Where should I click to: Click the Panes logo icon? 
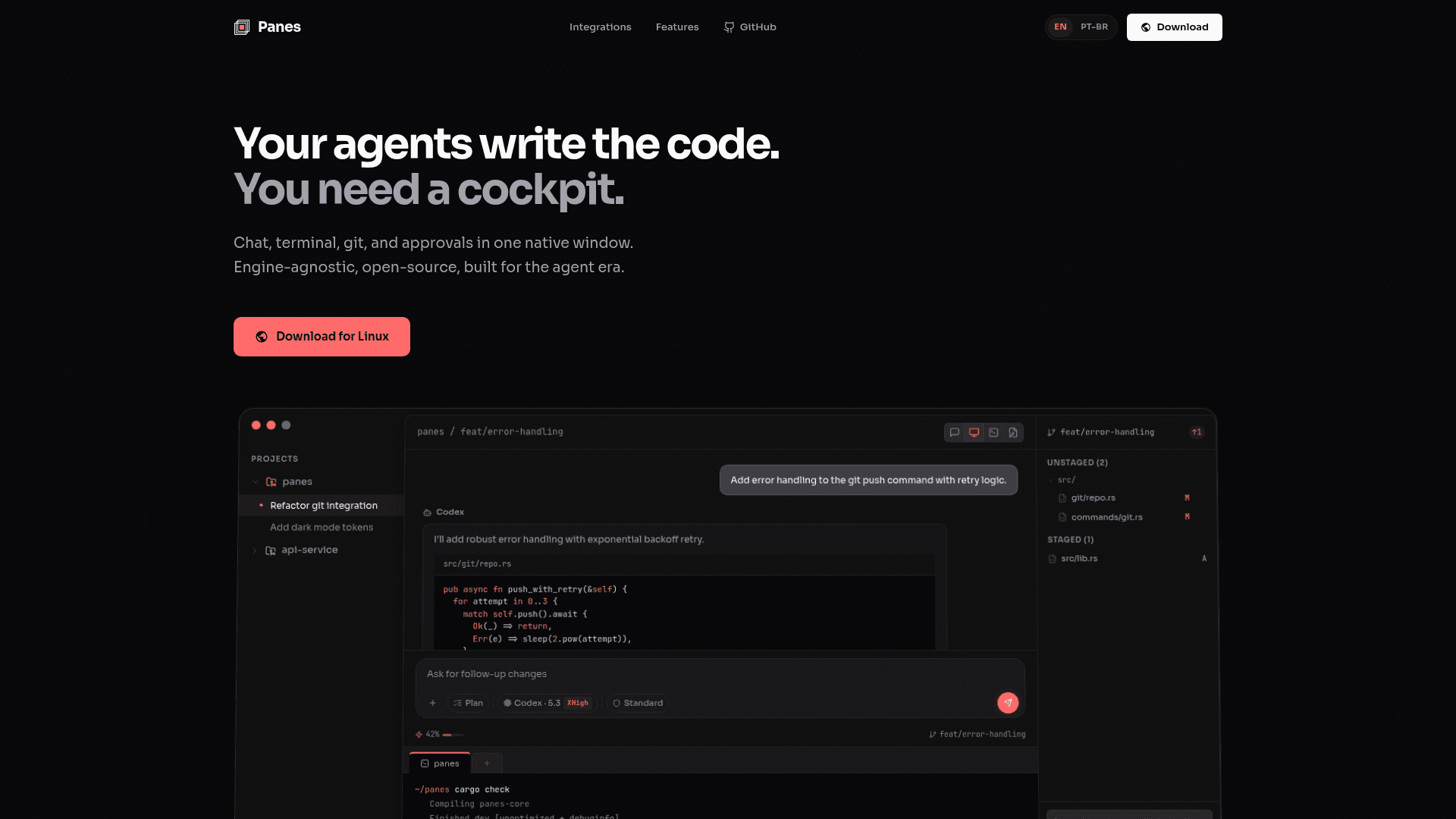point(242,27)
